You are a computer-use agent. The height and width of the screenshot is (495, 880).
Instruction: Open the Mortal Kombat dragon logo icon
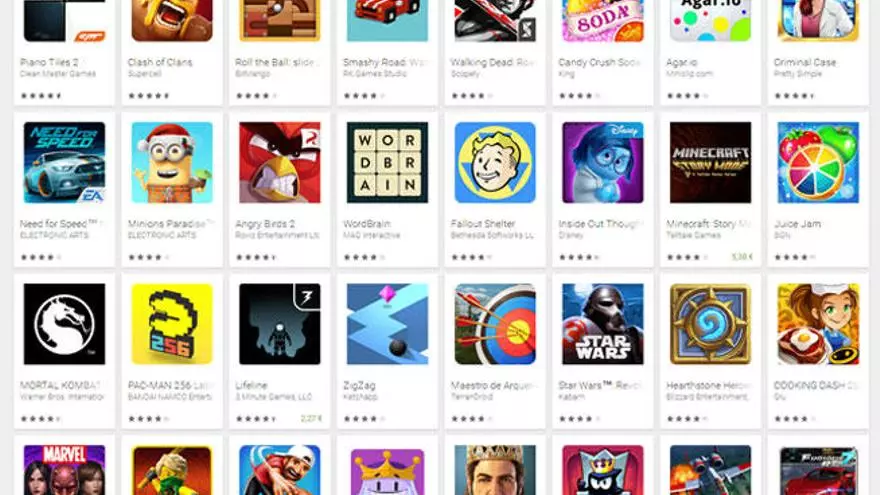tap(64, 324)
